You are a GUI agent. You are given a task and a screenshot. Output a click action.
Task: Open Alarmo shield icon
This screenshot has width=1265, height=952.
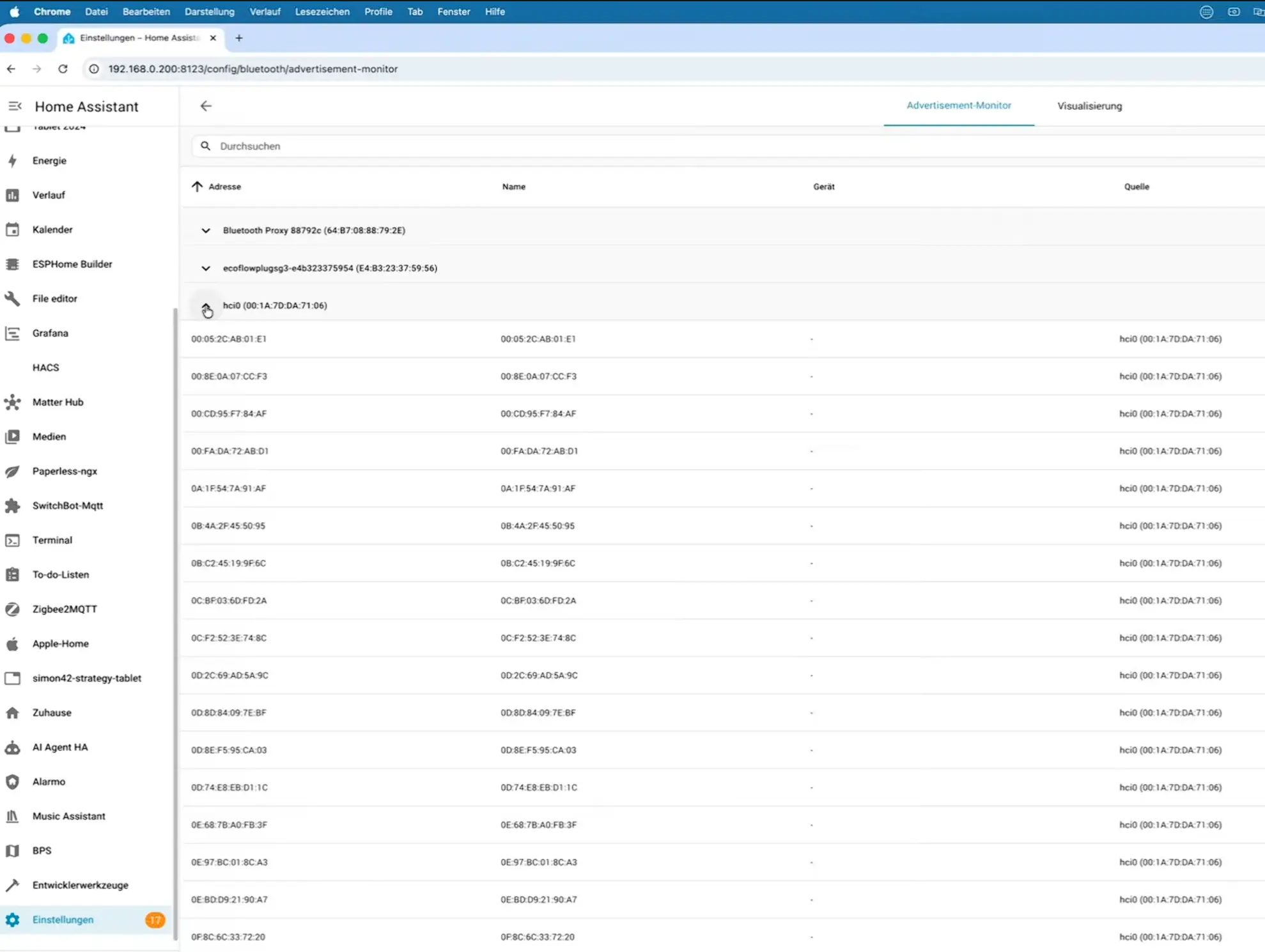(x=12, y=781)
